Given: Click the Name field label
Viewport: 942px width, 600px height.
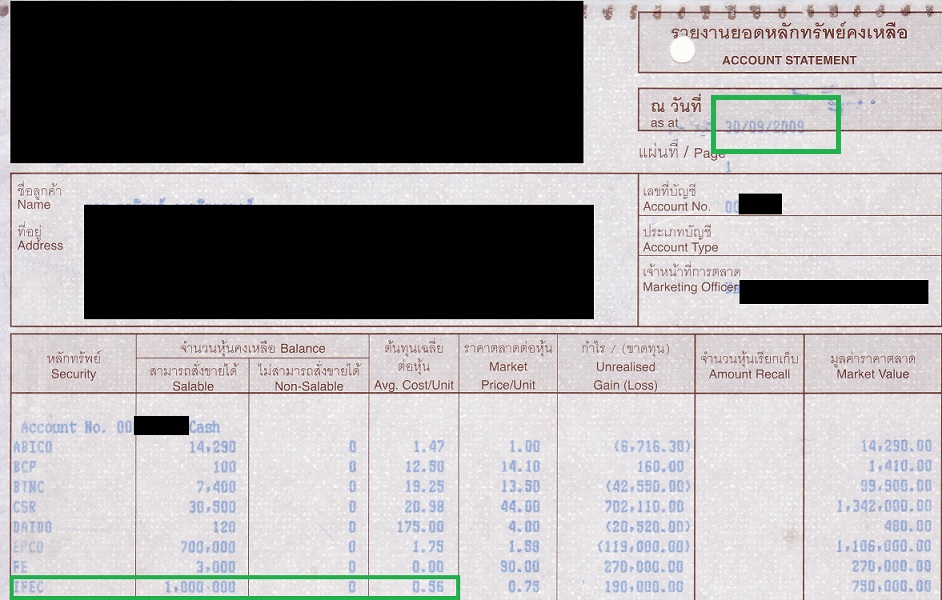Looking at the screenshot, I should (34, 204).
